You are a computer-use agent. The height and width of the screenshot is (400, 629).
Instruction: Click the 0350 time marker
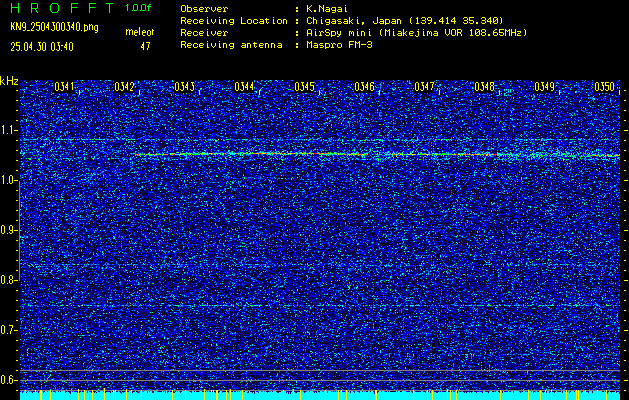pos(605,86)
